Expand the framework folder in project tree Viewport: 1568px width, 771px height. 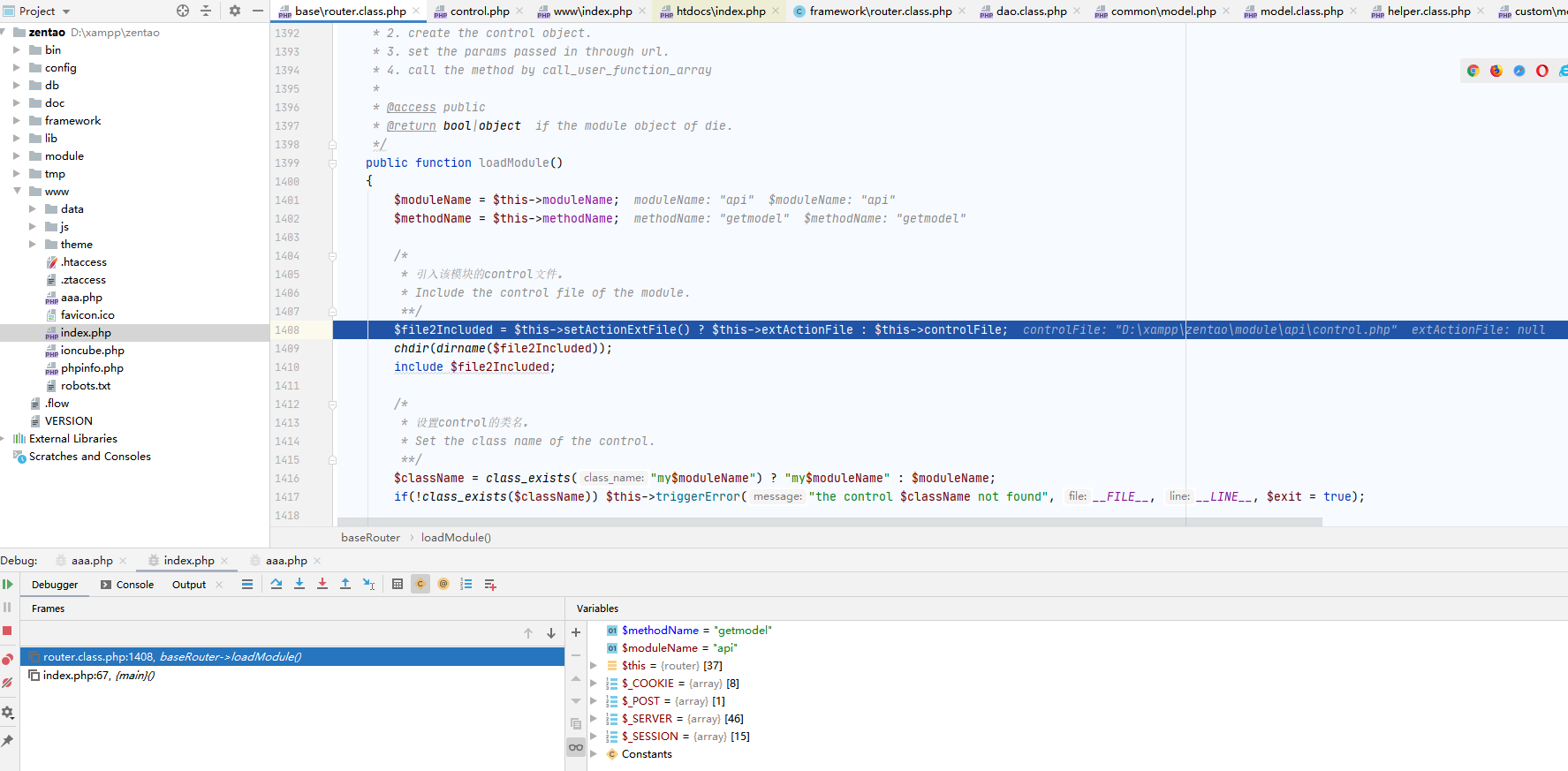pyautogui.click(x=17, y=120)
